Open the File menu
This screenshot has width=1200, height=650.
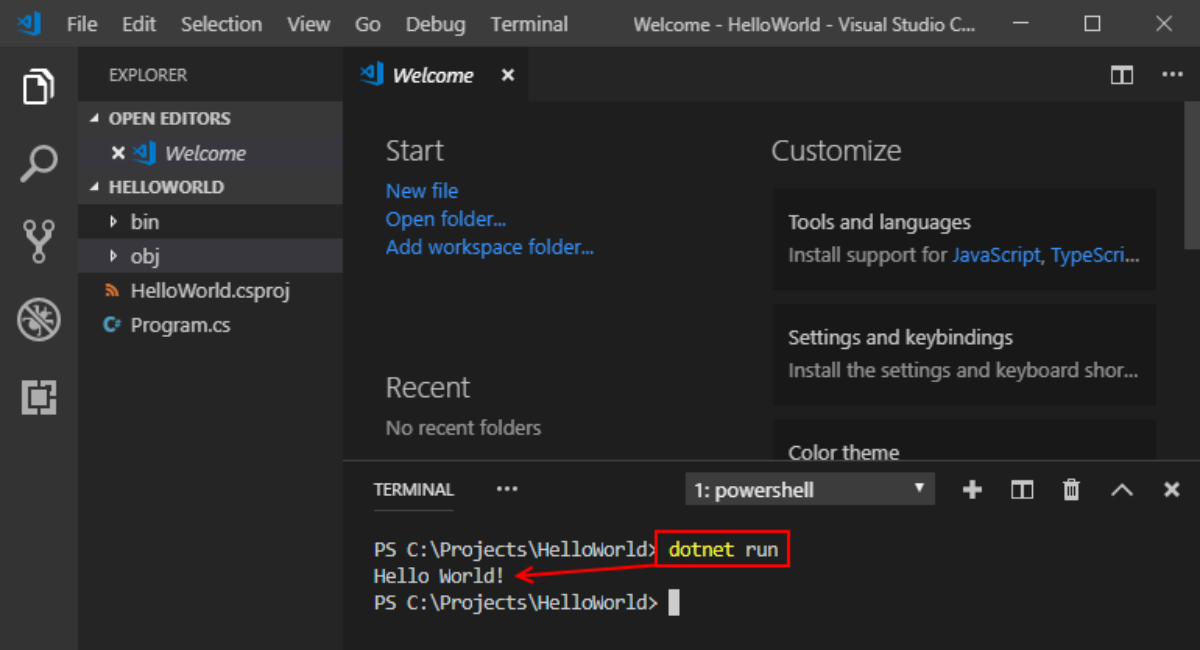[82, 24]
